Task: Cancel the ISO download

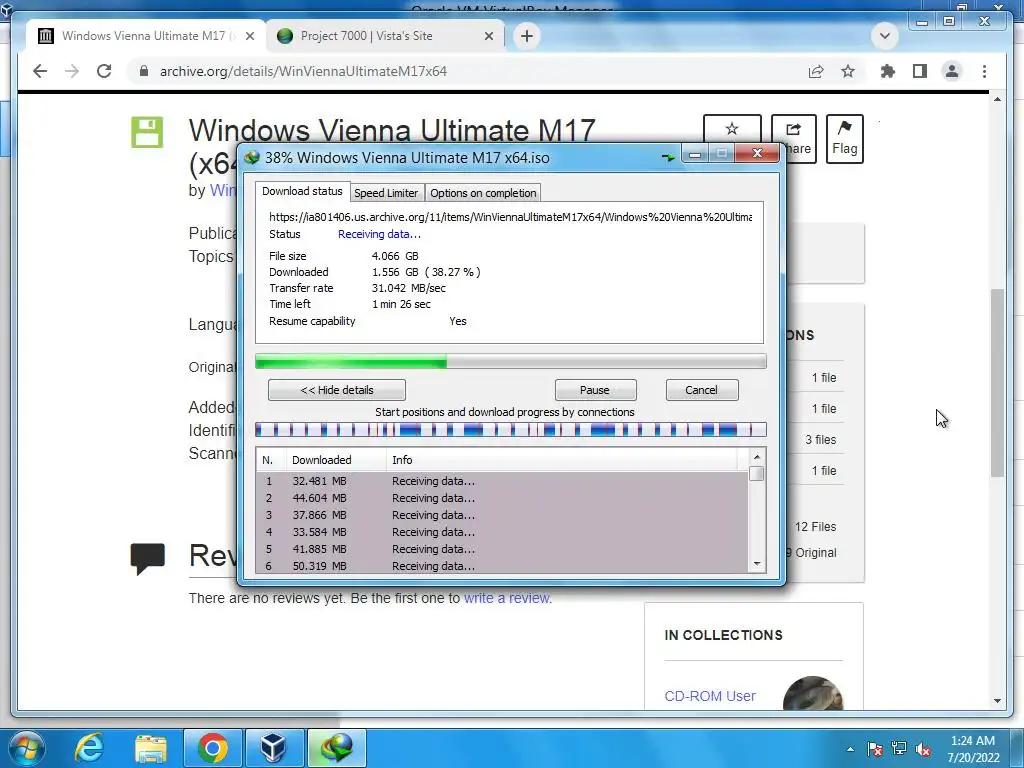Action: click(701, 390)
